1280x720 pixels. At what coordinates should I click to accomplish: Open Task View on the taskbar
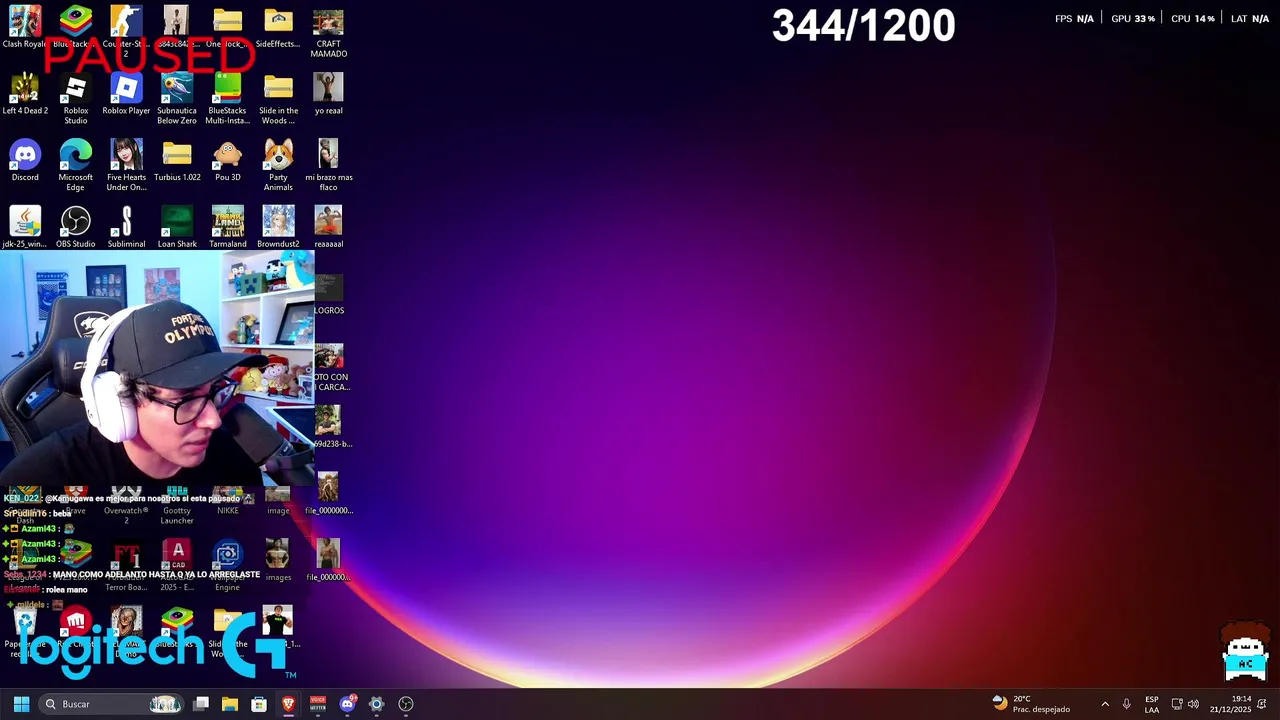(201, 704)
